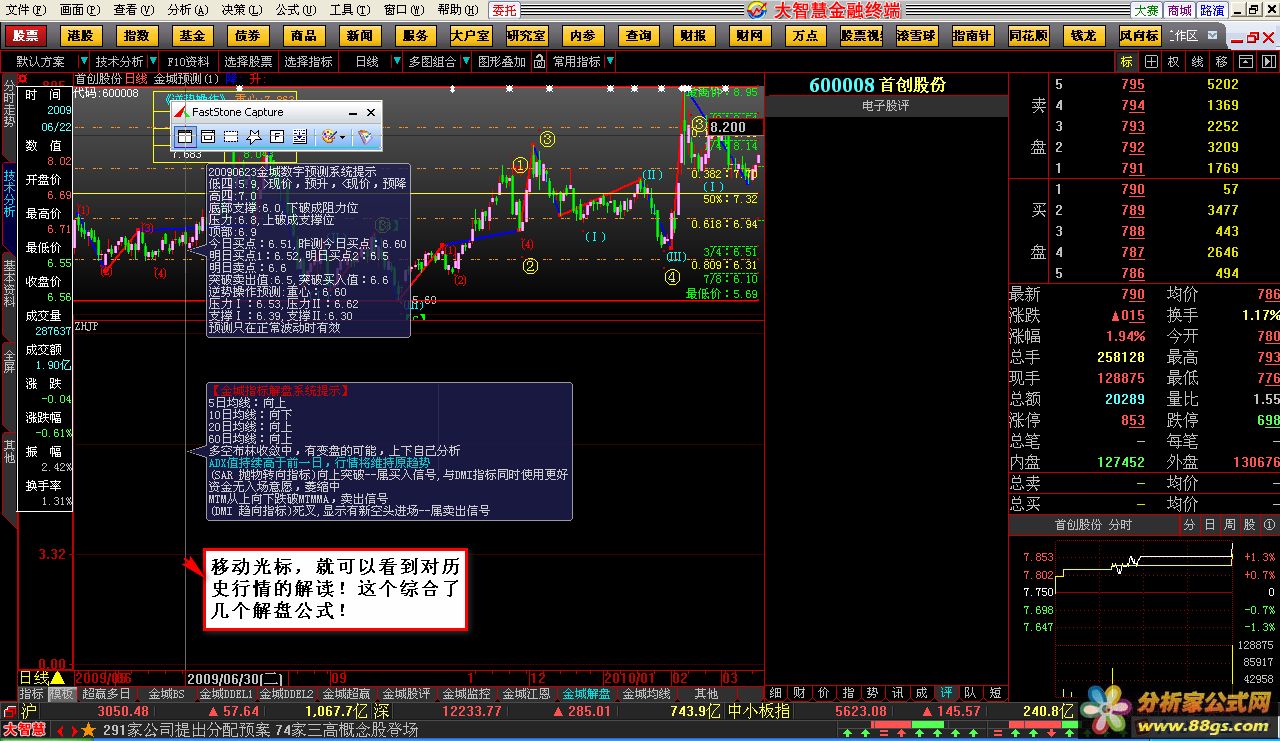Toggle 图形叠加 overlay option

pos(502,61)
